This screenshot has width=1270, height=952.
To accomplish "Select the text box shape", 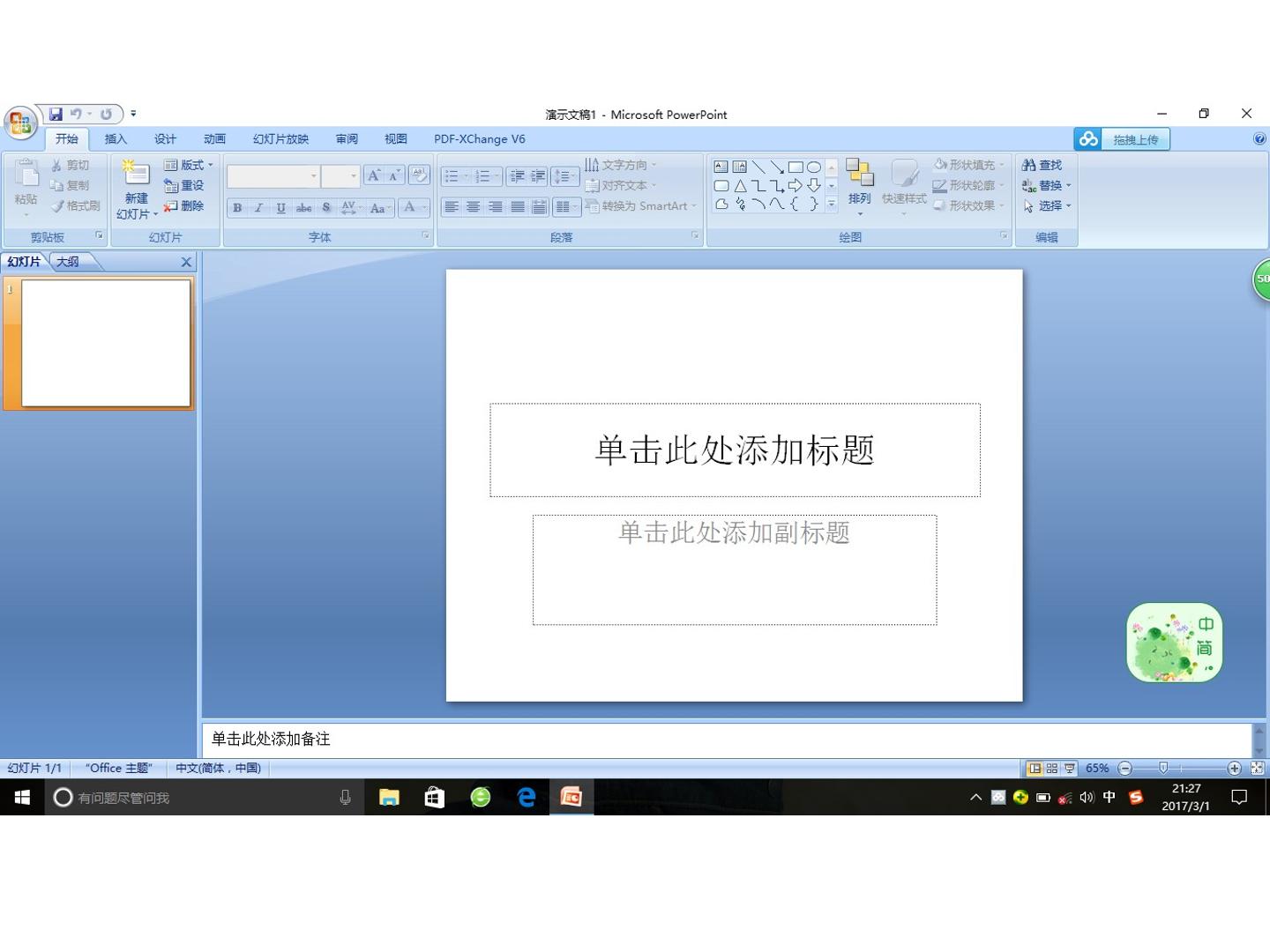I will click(x=721, y=167).
